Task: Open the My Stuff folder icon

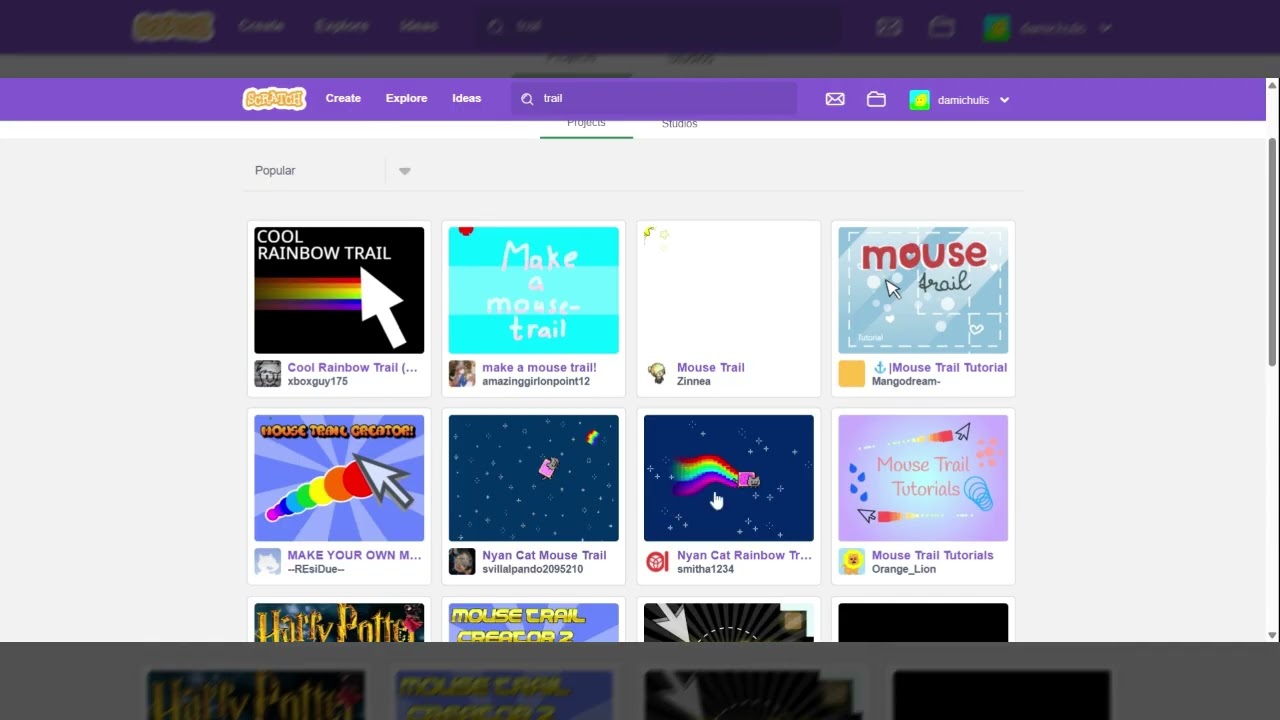Action: point(876,99)
